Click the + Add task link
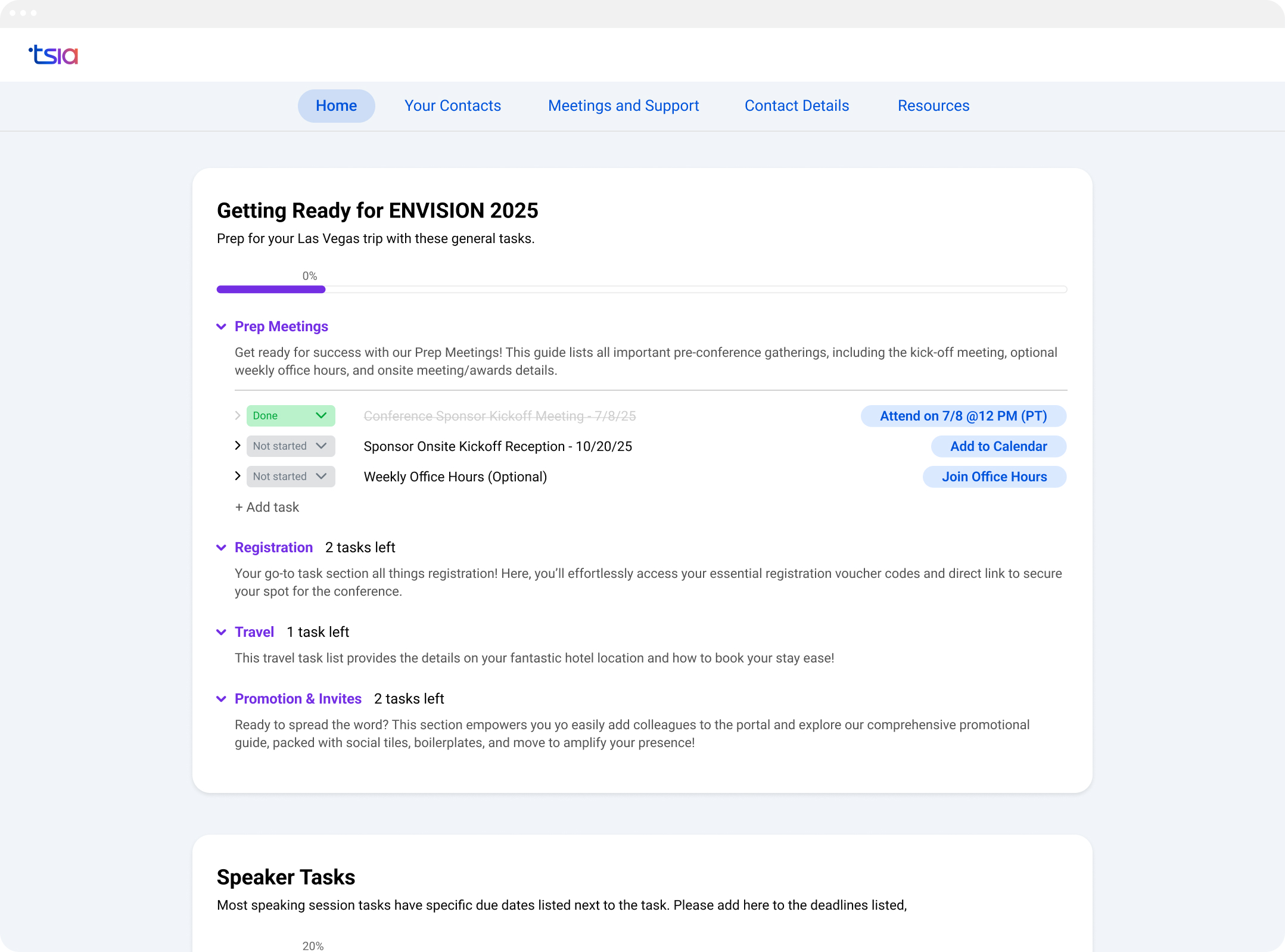This screenshot has width=1285, height=952. [267, 507]
